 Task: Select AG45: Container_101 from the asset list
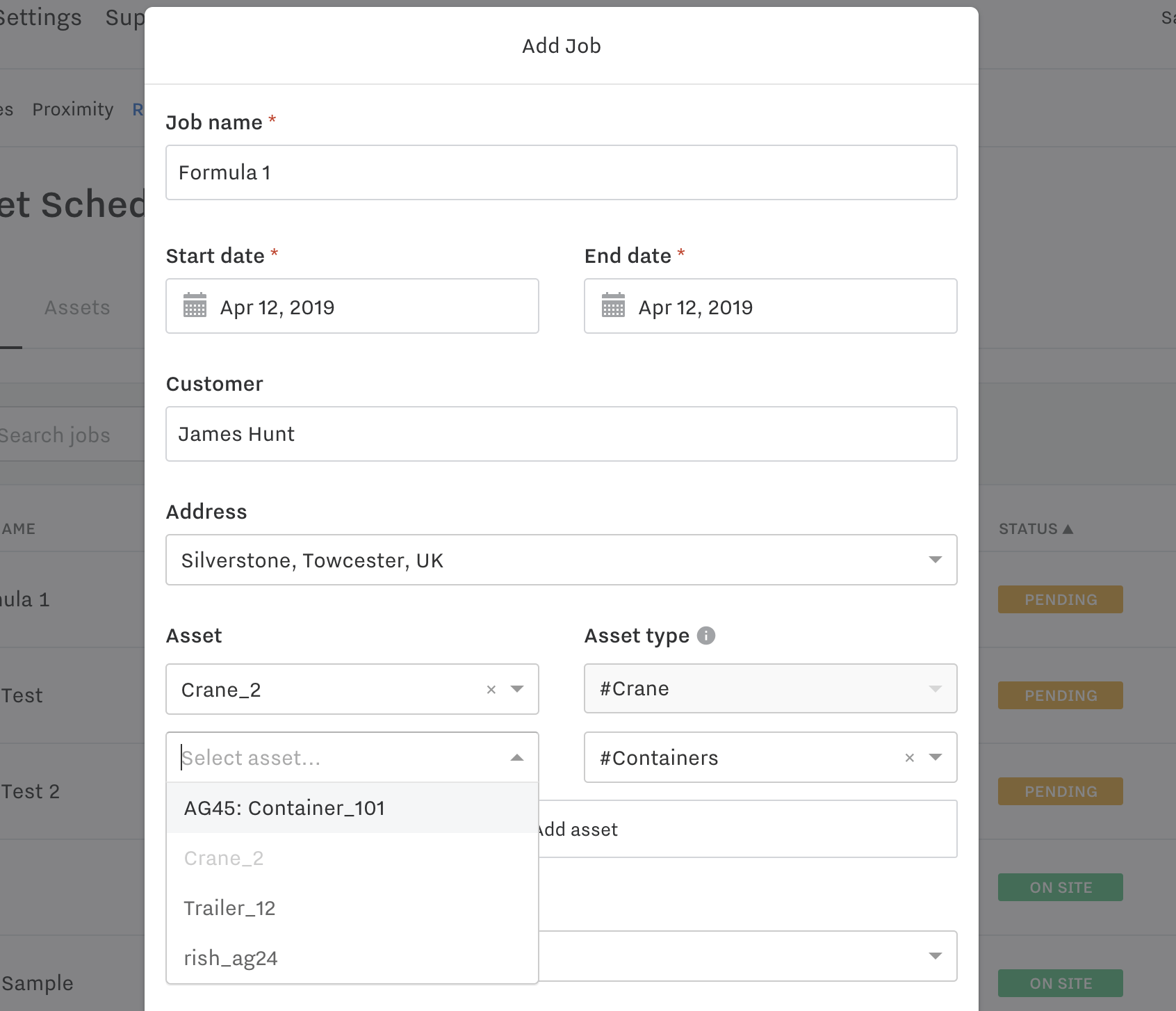(x=284, y=807)
